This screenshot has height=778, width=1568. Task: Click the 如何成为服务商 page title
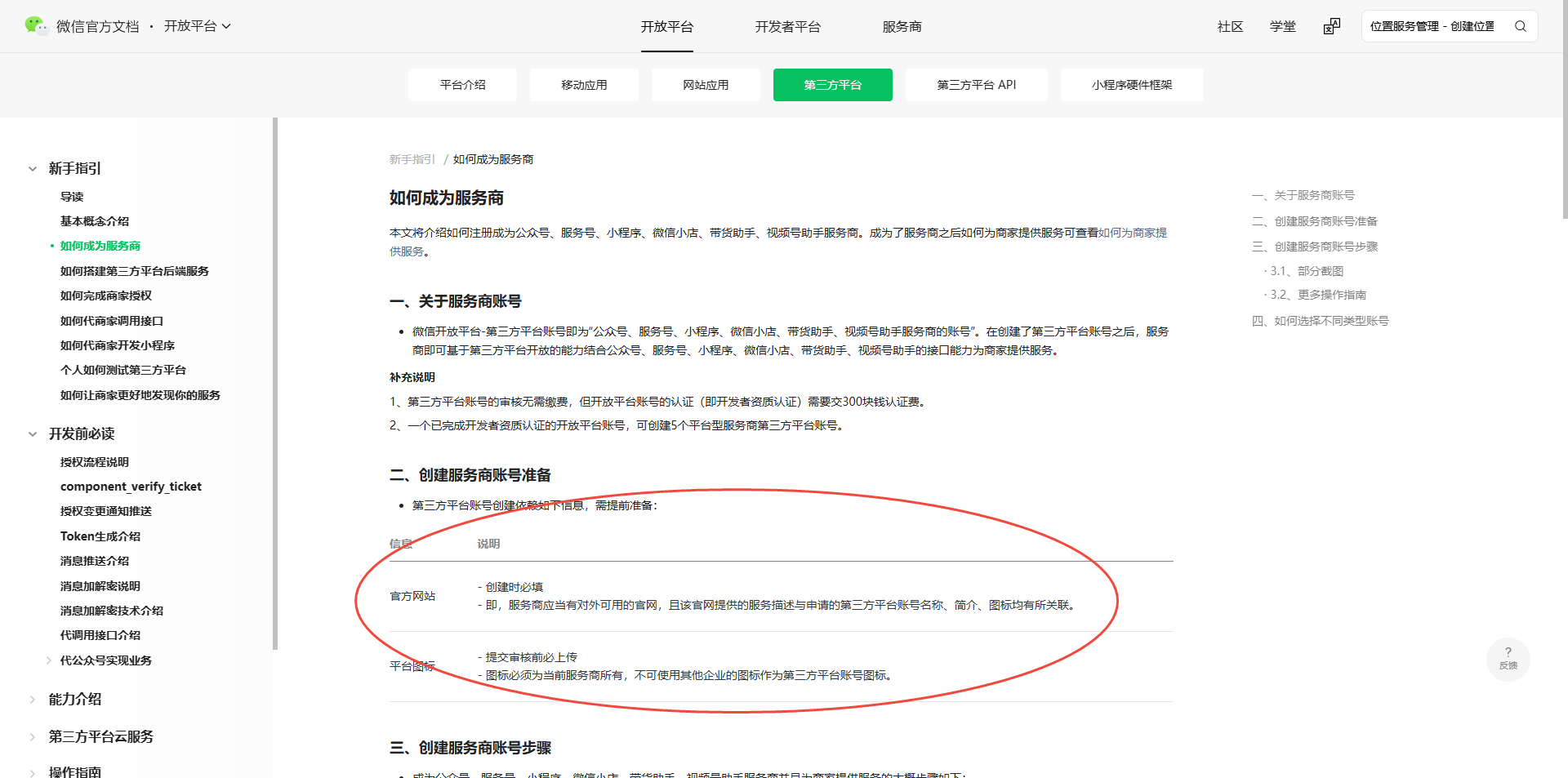pos(447,198)
